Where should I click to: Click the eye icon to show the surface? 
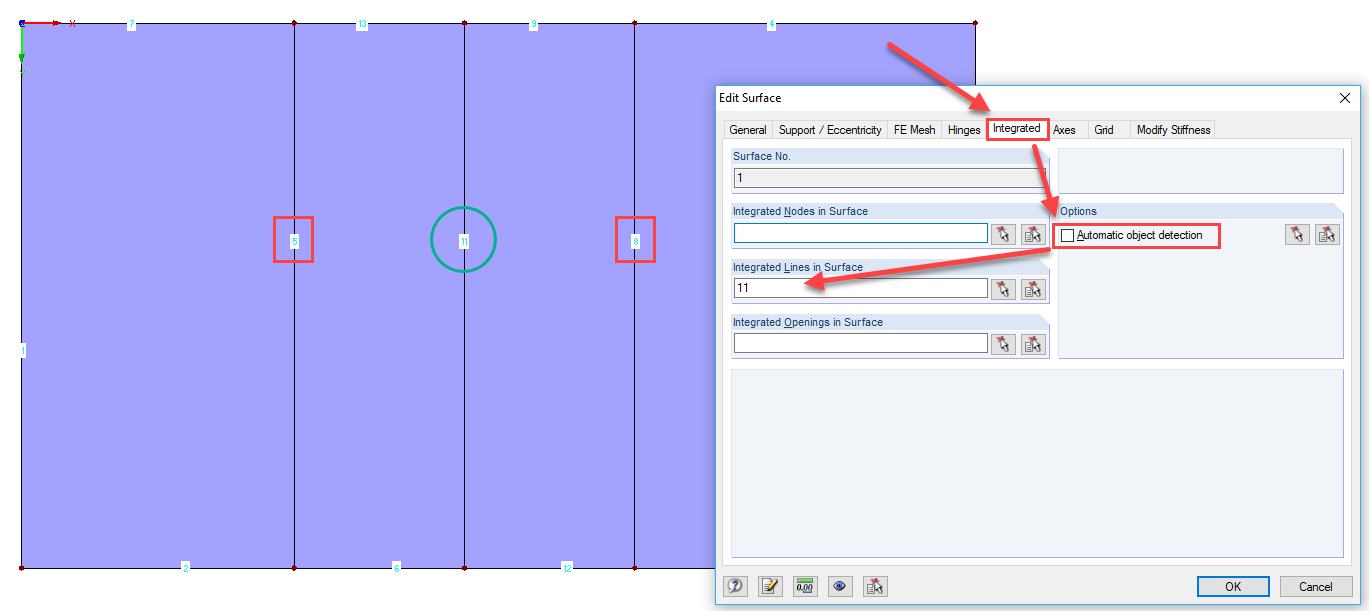[839, 586]
